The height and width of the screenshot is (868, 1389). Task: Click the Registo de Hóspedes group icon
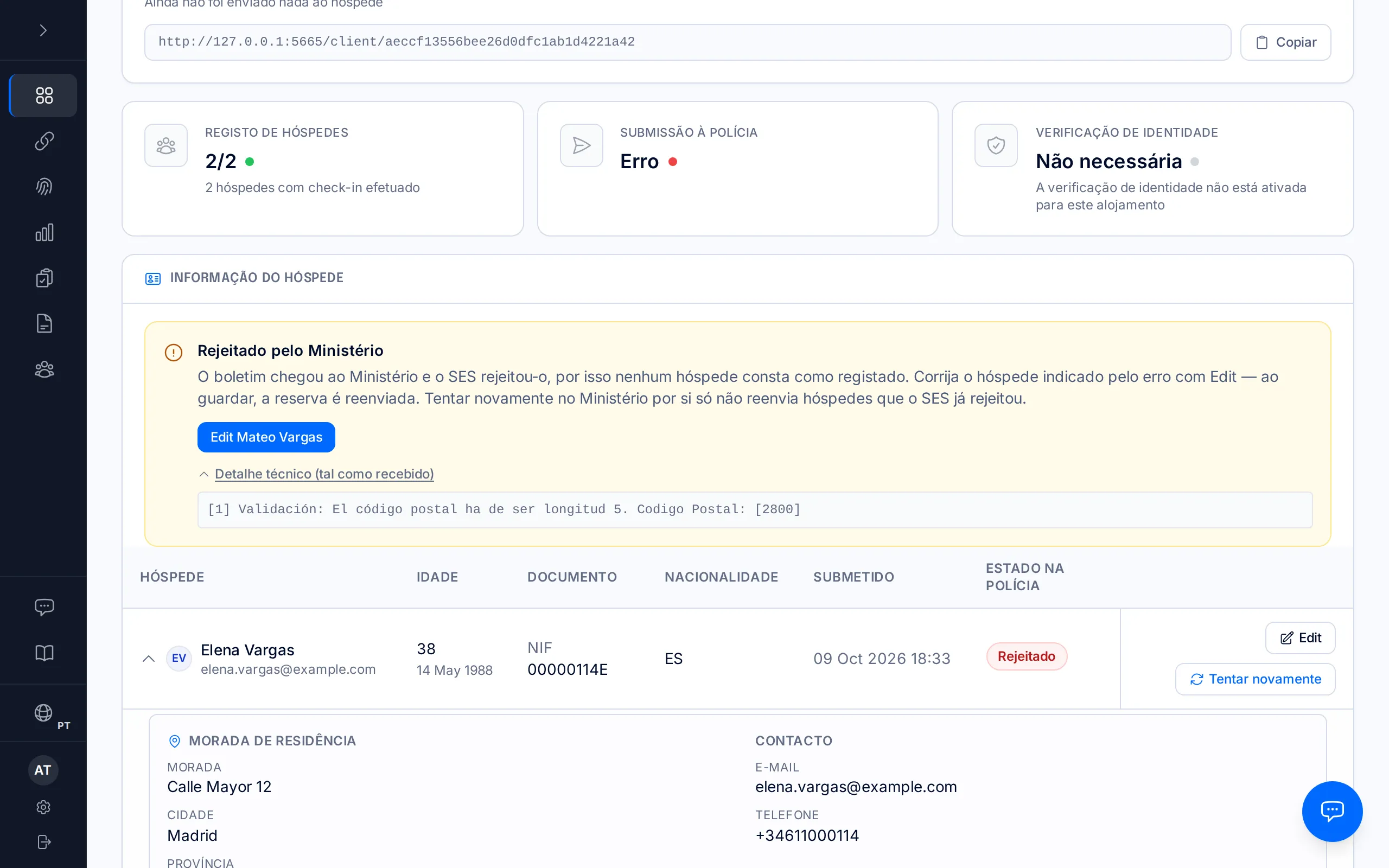coord(166,145)
